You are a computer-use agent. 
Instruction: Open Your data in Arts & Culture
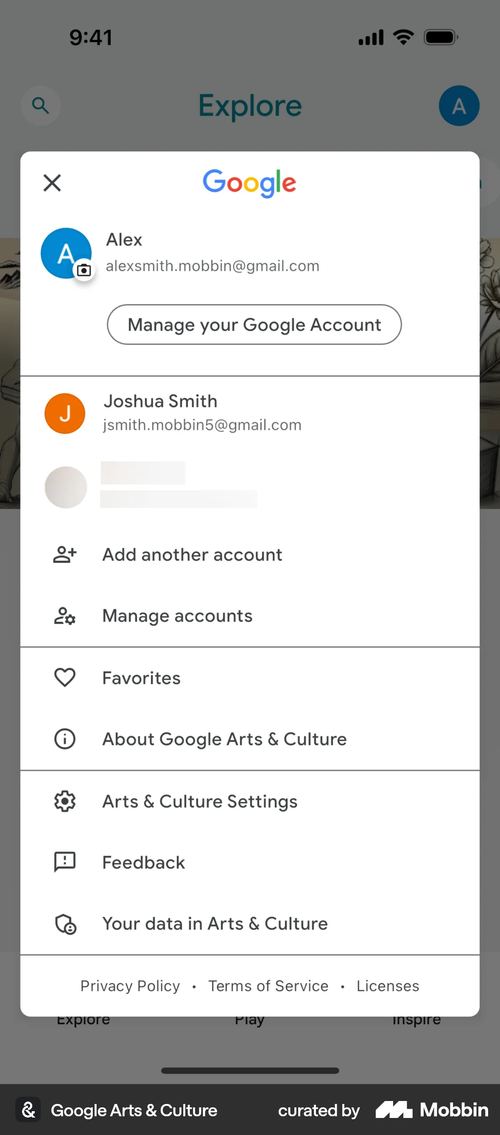click(250, 924)
